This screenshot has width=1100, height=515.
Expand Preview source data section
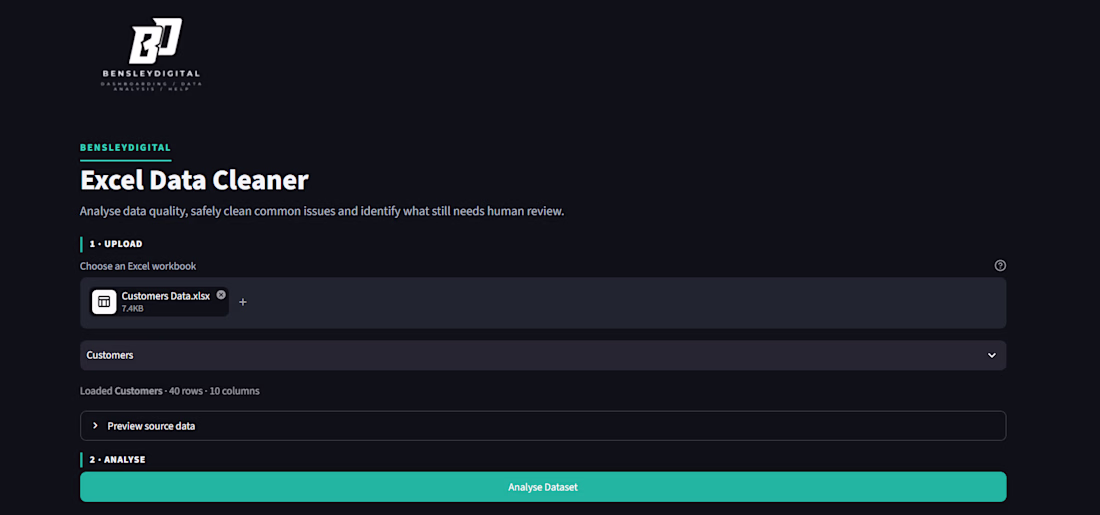[543, 425]
